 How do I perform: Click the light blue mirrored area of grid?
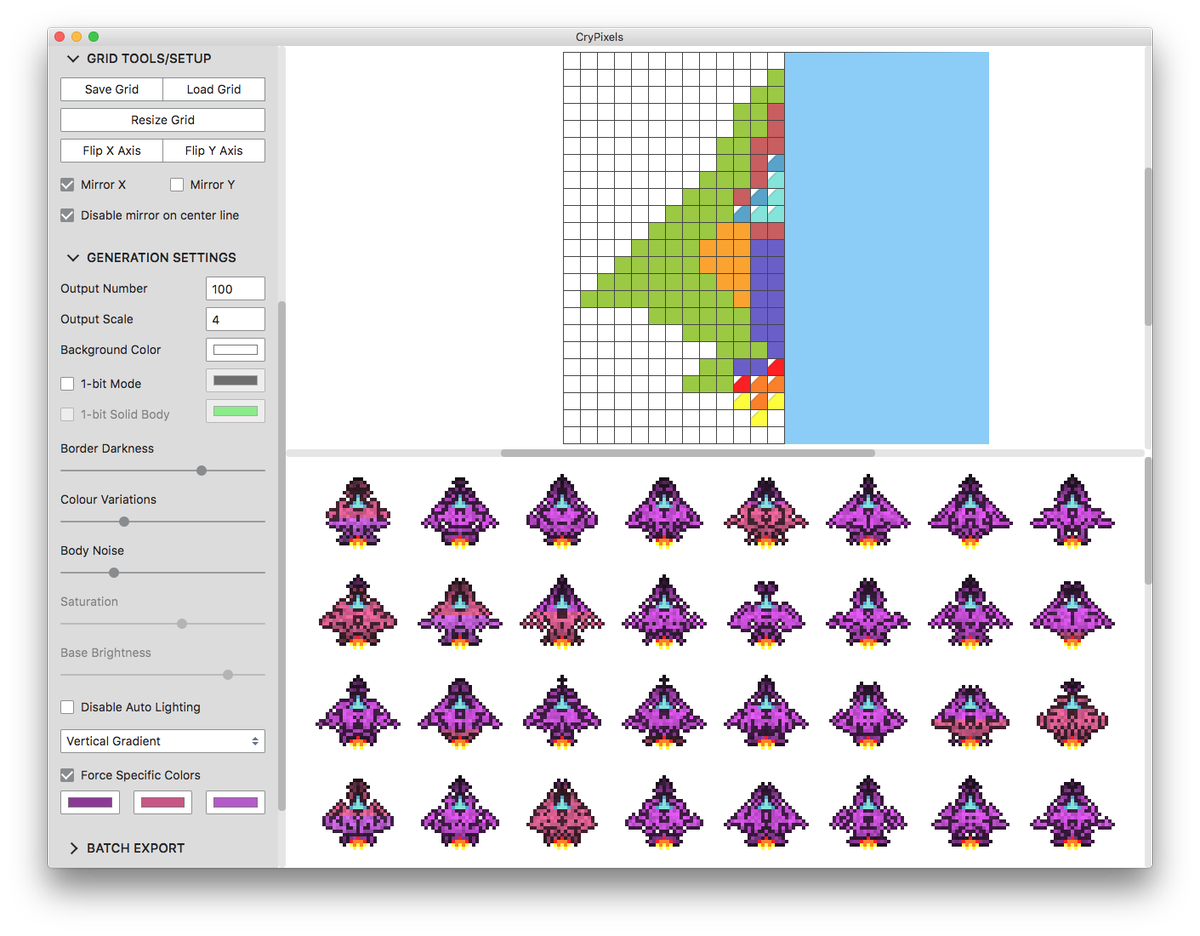pos(887,248)
